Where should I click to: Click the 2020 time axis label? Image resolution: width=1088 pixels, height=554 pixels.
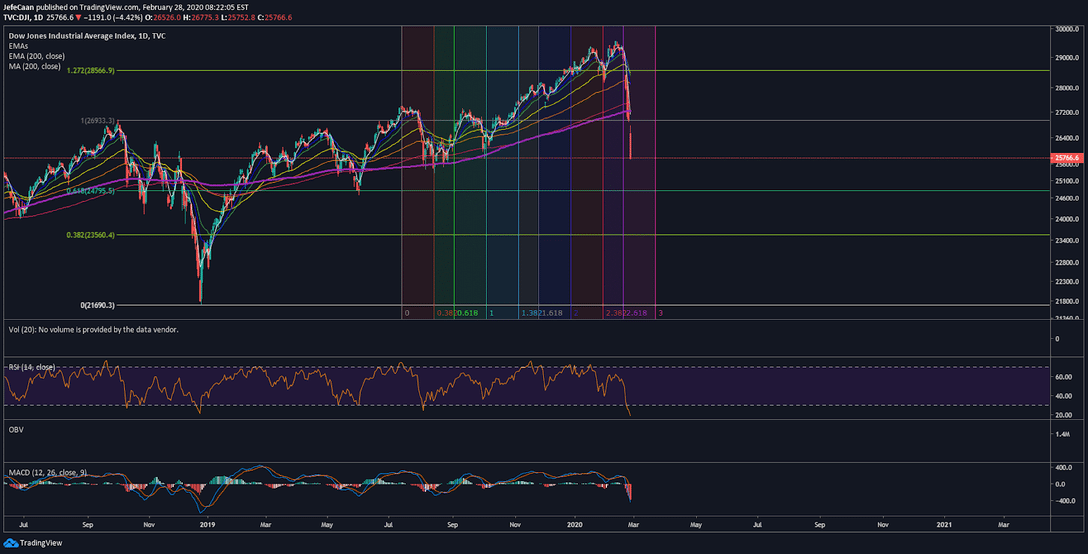click(575, 526)
